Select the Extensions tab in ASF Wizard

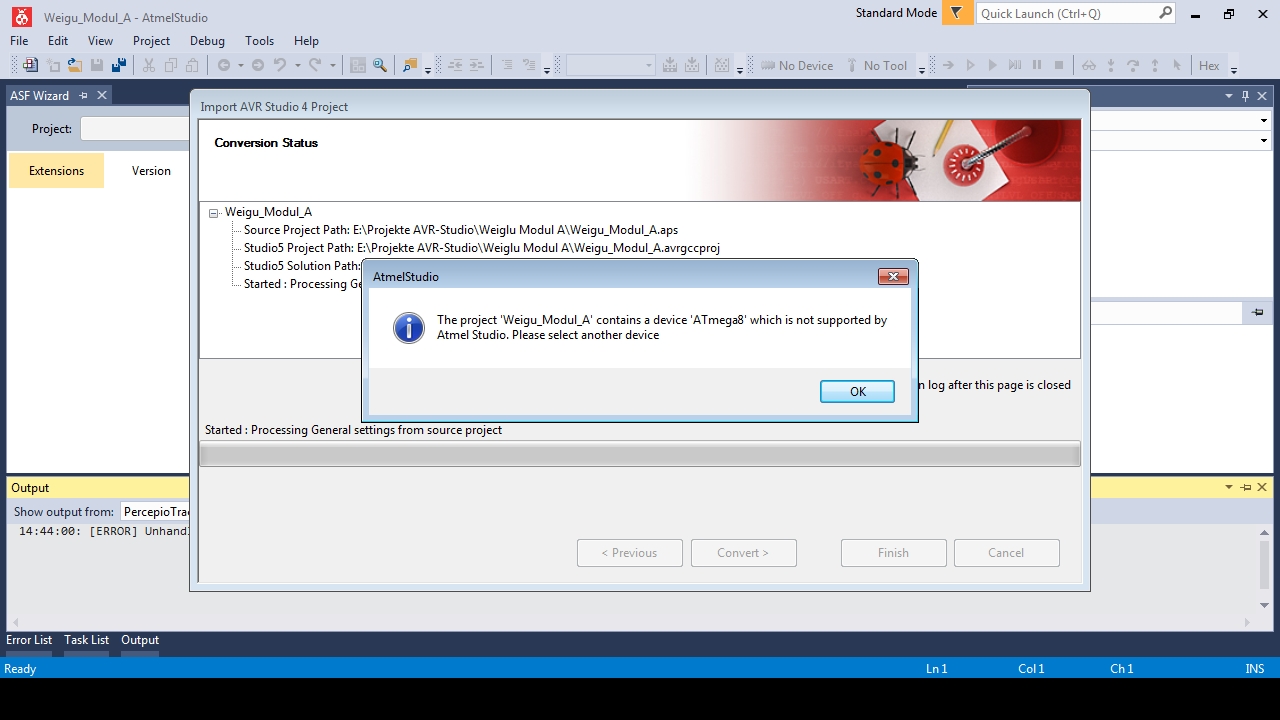56,171
